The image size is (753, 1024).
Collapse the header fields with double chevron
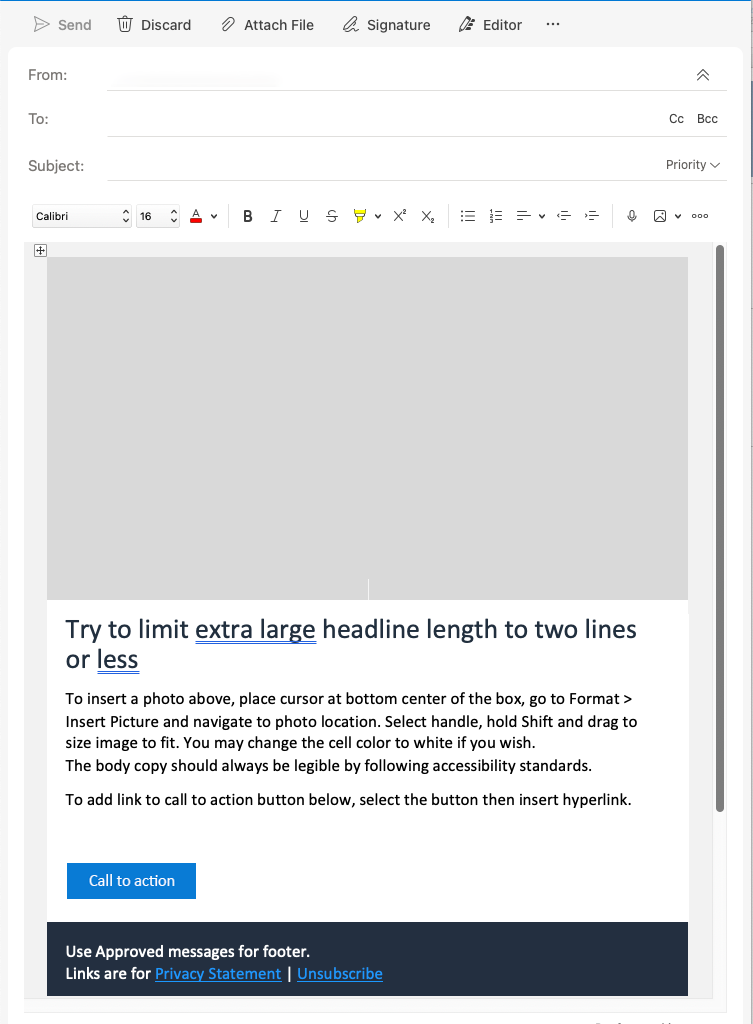click(x=703, y=75)
